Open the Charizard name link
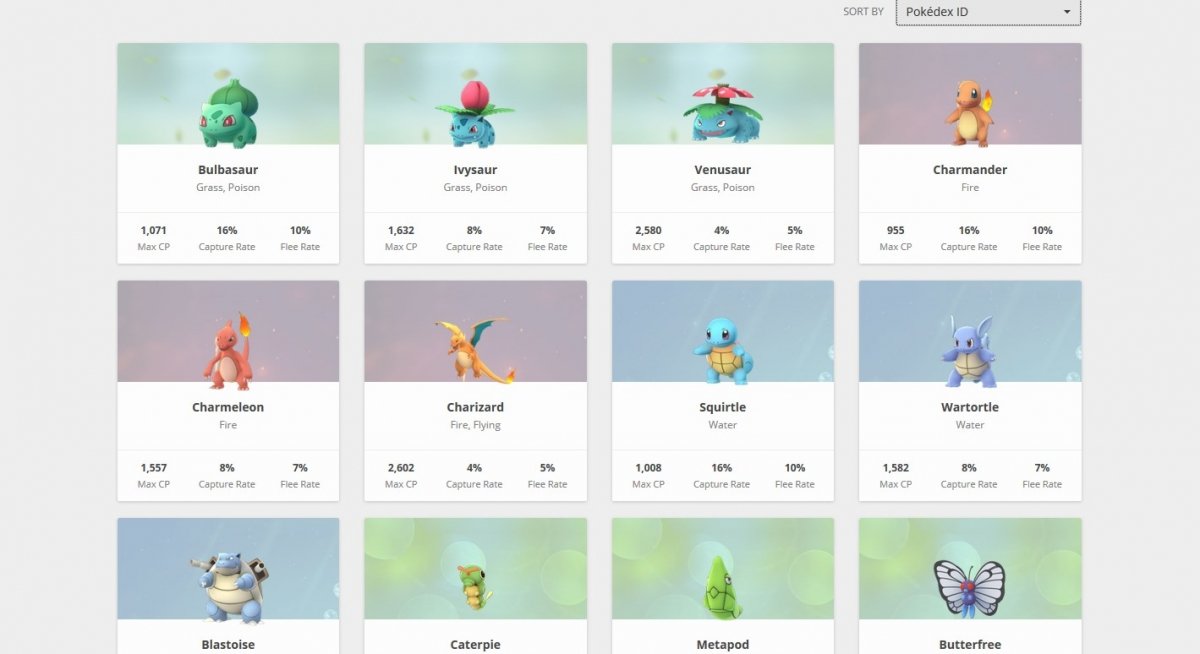 point(475,408)
